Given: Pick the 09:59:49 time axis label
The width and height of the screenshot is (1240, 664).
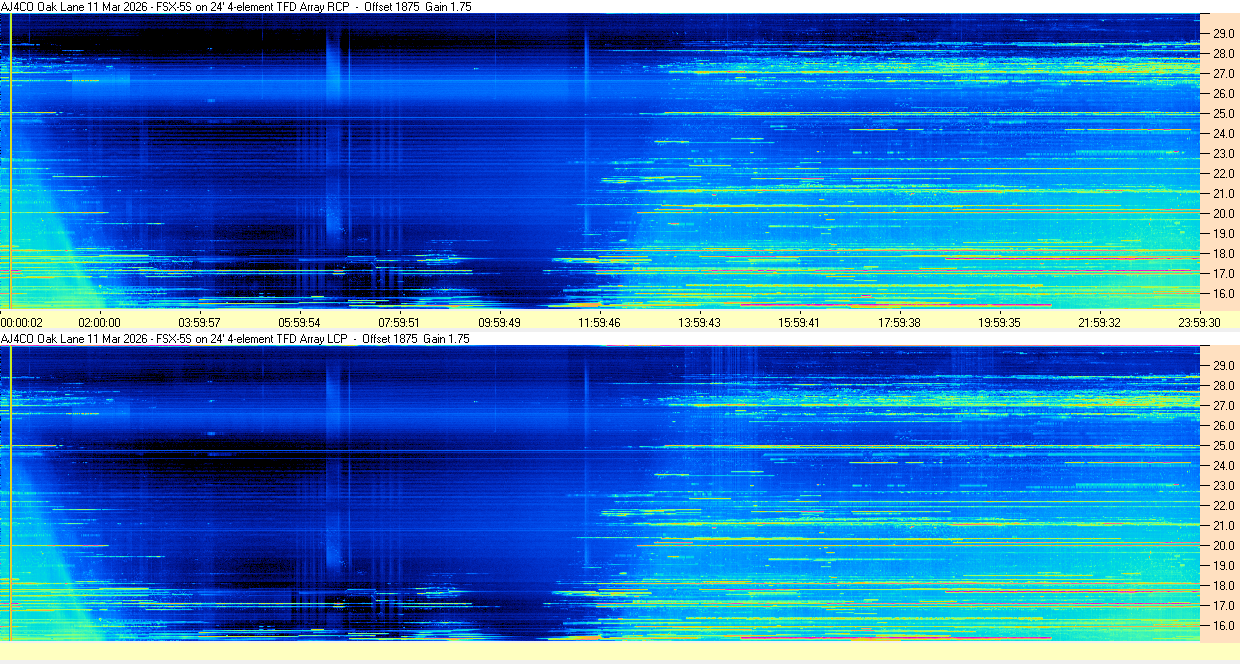Looking at the screenshot, I should coord(499,322).
